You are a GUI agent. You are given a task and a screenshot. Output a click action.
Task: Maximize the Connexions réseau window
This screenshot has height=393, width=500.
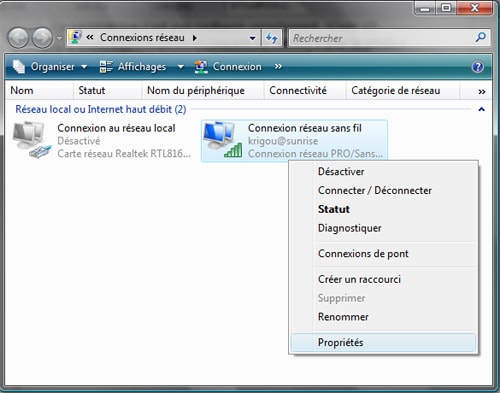pyautogui.click(x=446, y=8)
